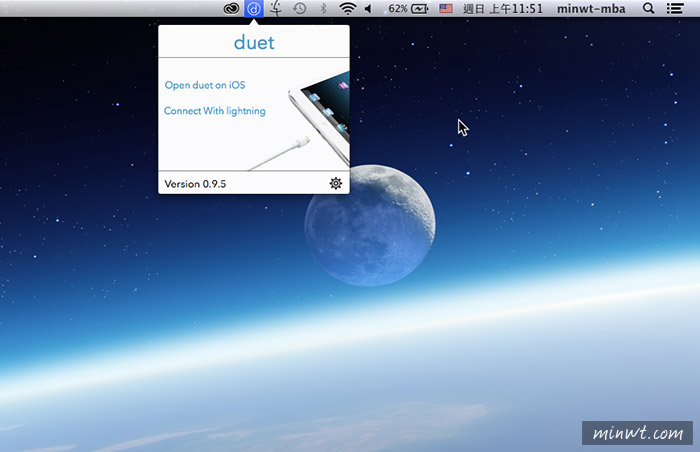This screenshot has width=700, height=452.
Task: Open the volume speaker menu
Action: pyautogui.click(x=368, y=8)
